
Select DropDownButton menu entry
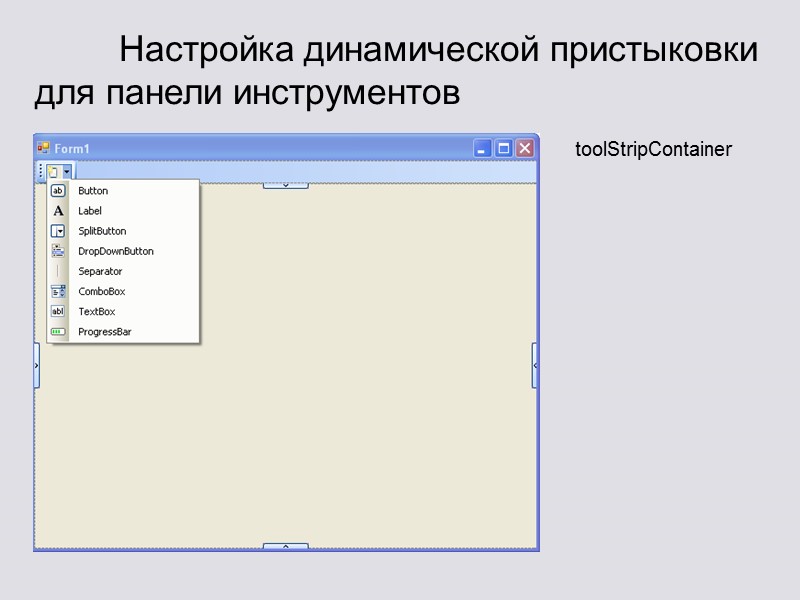click(x=123, y=251)
